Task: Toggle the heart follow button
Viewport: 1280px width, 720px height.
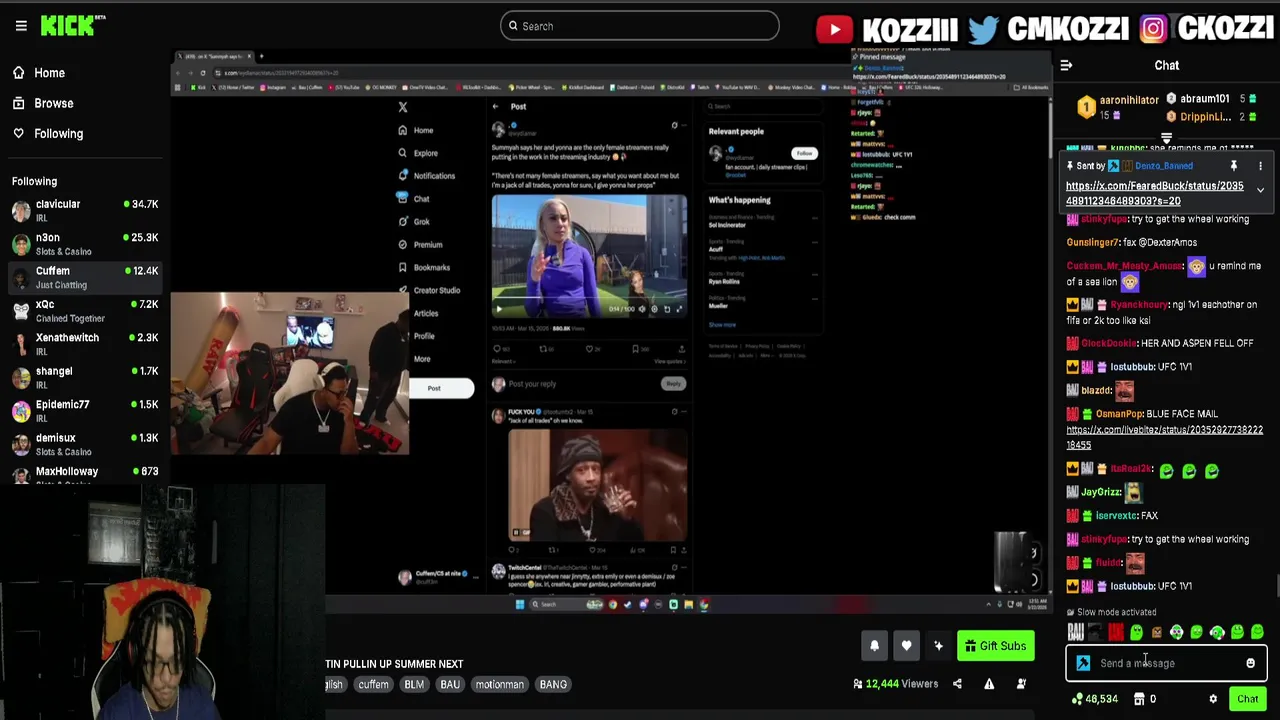Action: (906, 646)
